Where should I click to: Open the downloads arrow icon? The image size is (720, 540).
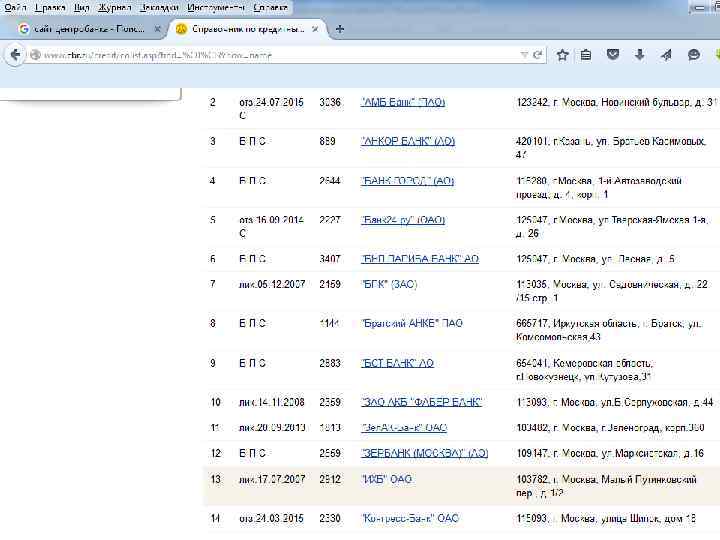[x=639, y=56]
